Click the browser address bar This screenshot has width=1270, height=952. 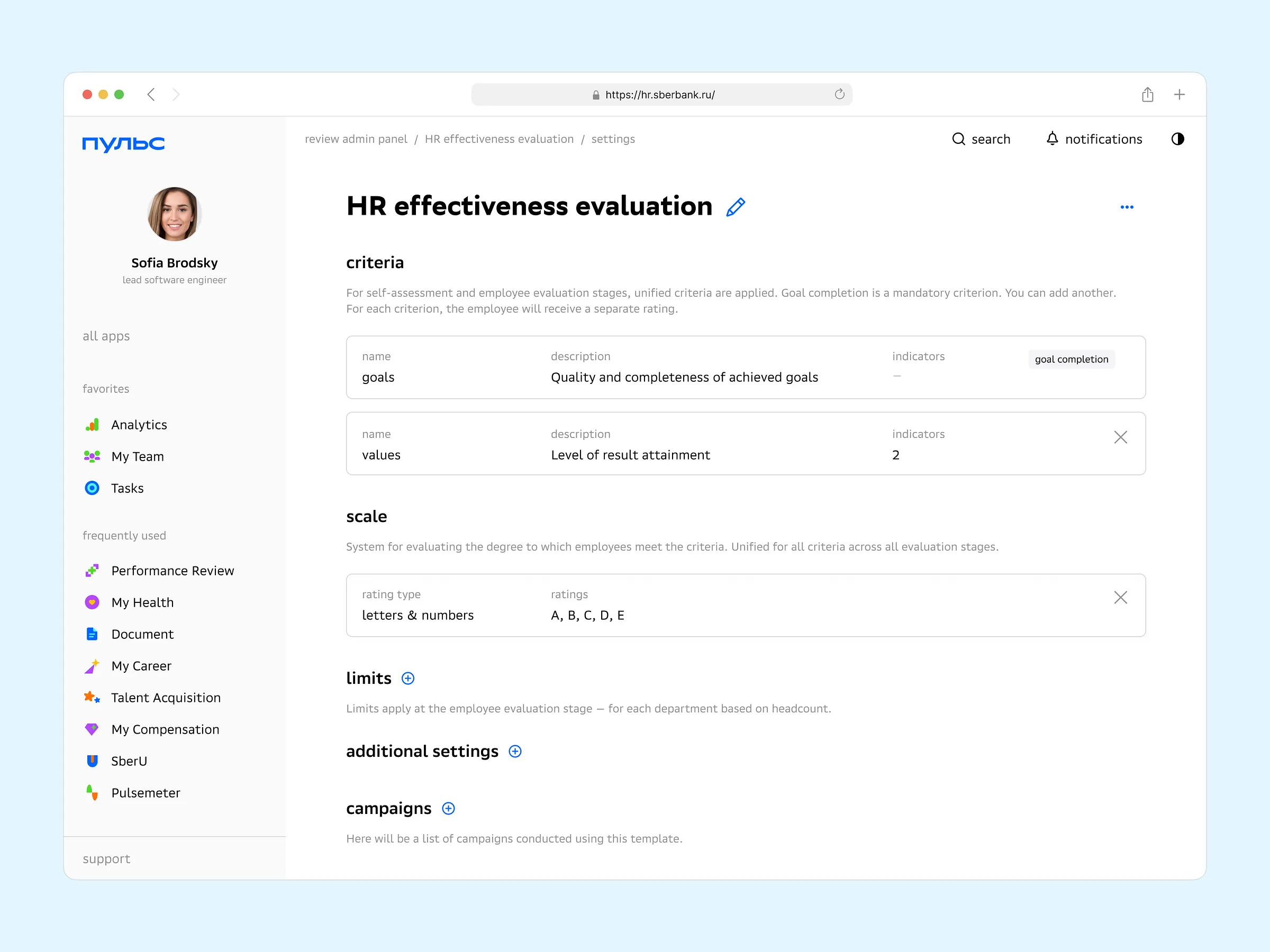click(x=660, y=95)
